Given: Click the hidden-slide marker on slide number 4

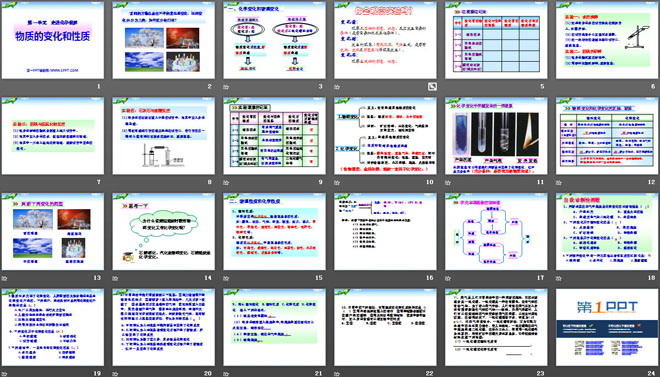Looking at the screenshot, I should pyautogui.click(x=432, y=87).
